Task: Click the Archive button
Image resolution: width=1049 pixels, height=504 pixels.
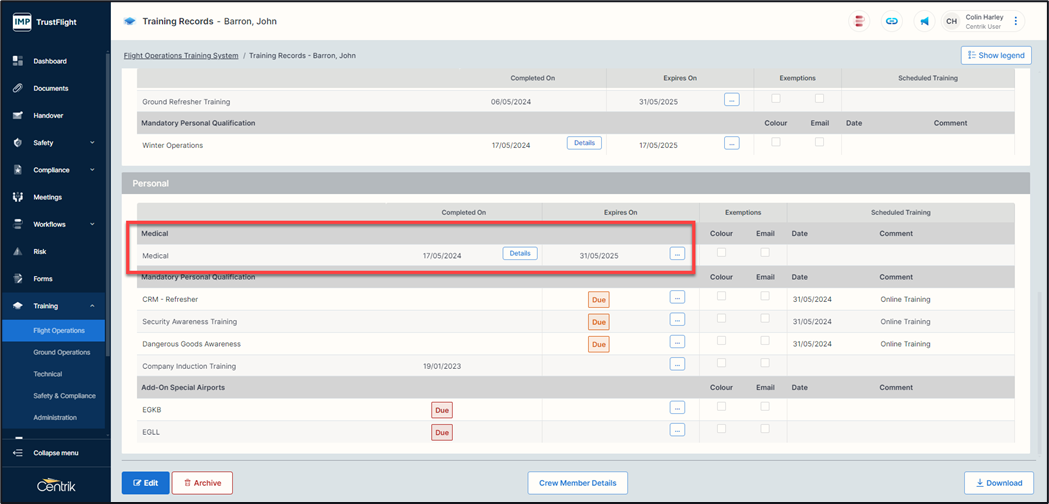Action: 202,483
